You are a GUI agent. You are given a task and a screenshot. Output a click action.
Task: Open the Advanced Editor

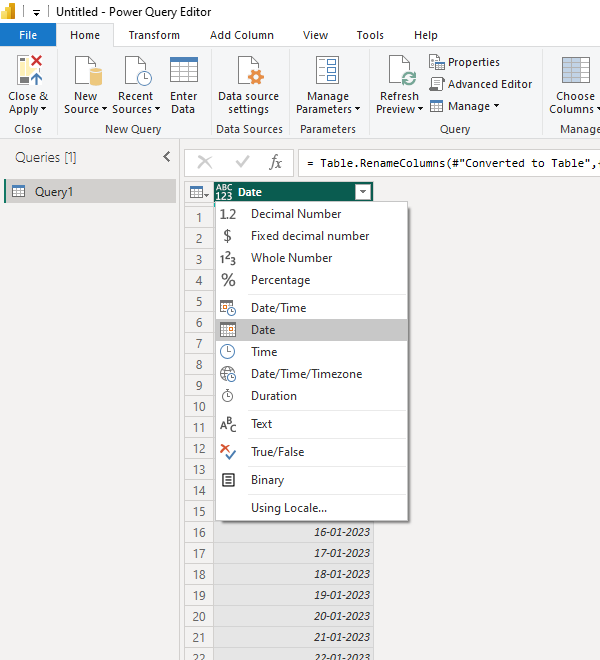point(480,84)
